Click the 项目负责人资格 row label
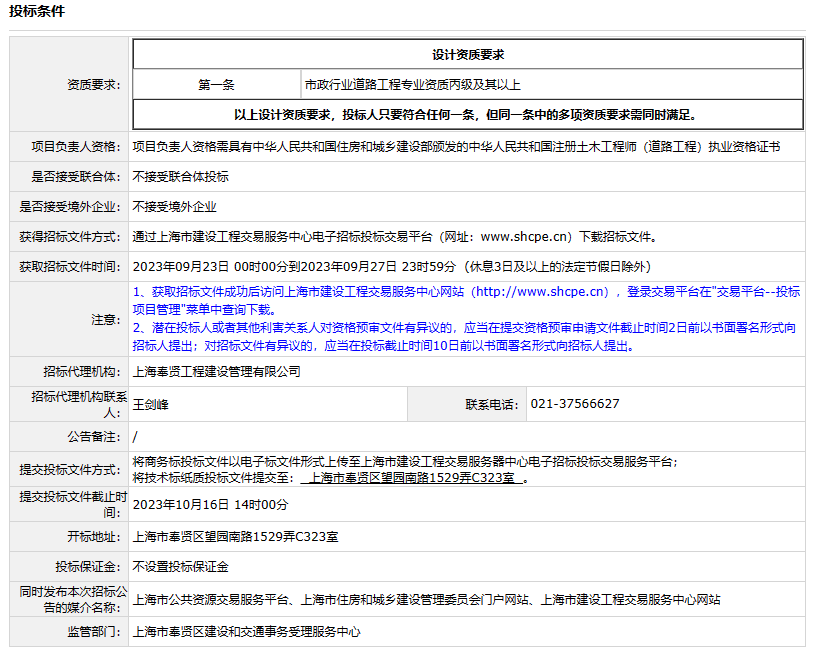Viewport: 818px width, 649px height. pos(76,147)
